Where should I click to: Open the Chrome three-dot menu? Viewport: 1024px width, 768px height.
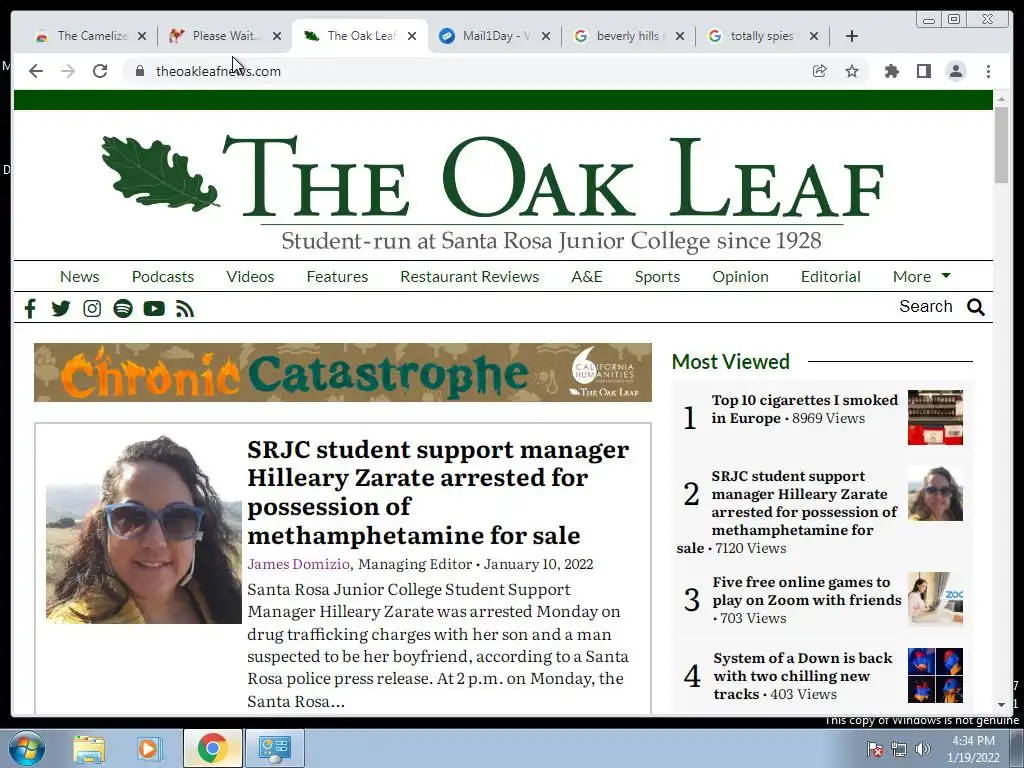pyautogui.click(x=988, y=71)
